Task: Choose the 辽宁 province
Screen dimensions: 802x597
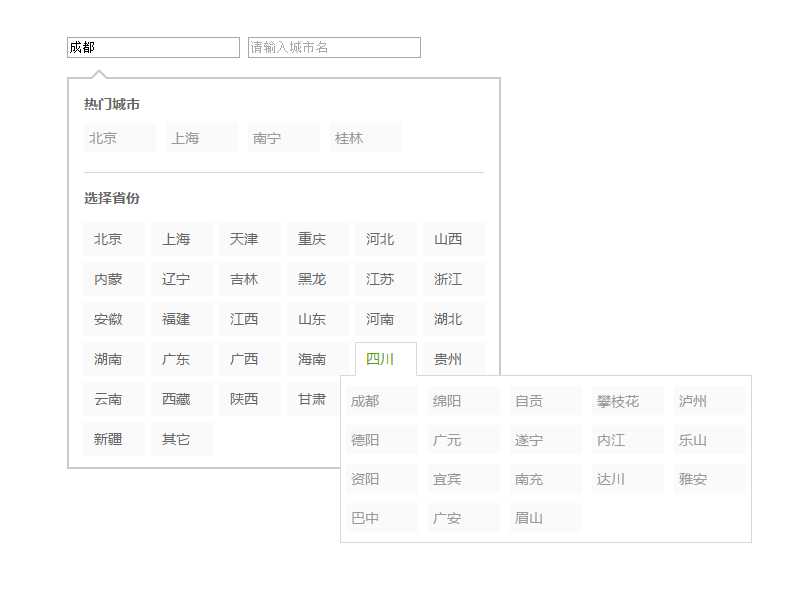Action: point(182,279)
